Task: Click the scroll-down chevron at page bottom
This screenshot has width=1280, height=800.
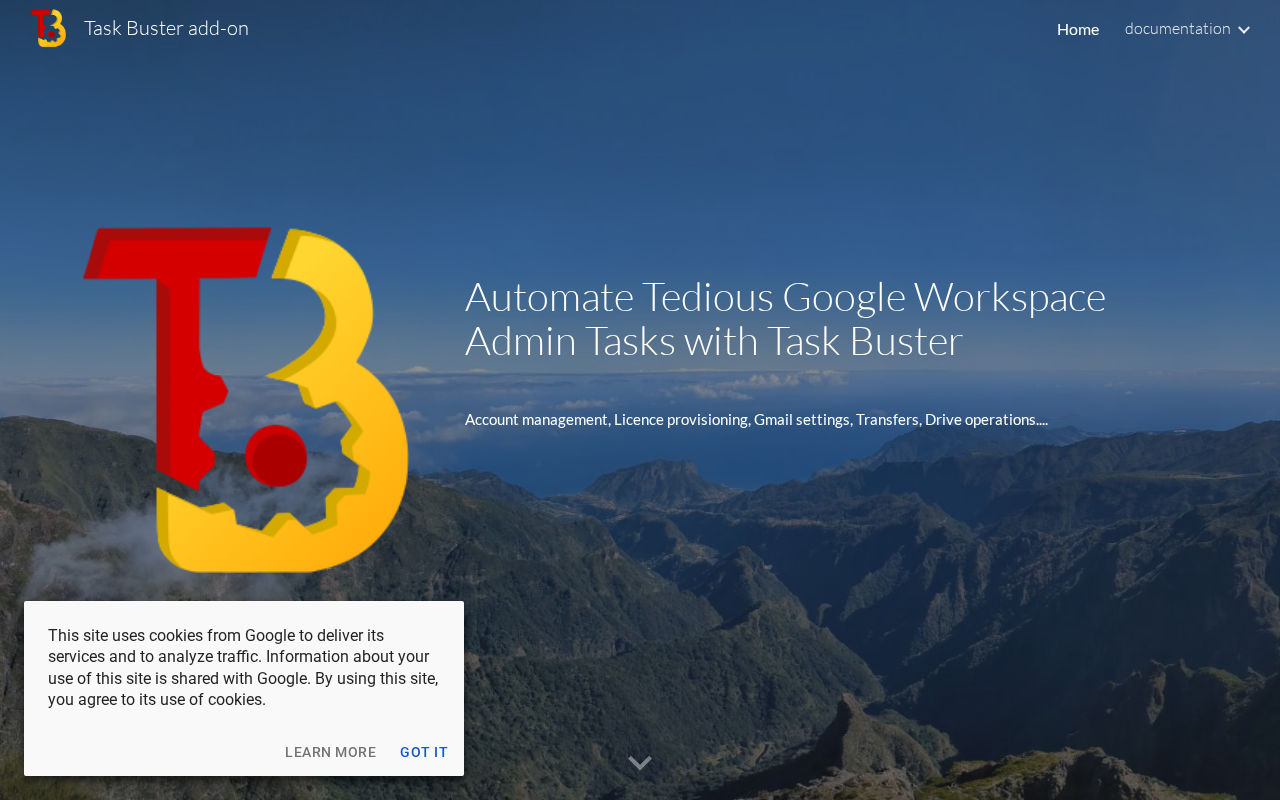Action: point(640,763)
